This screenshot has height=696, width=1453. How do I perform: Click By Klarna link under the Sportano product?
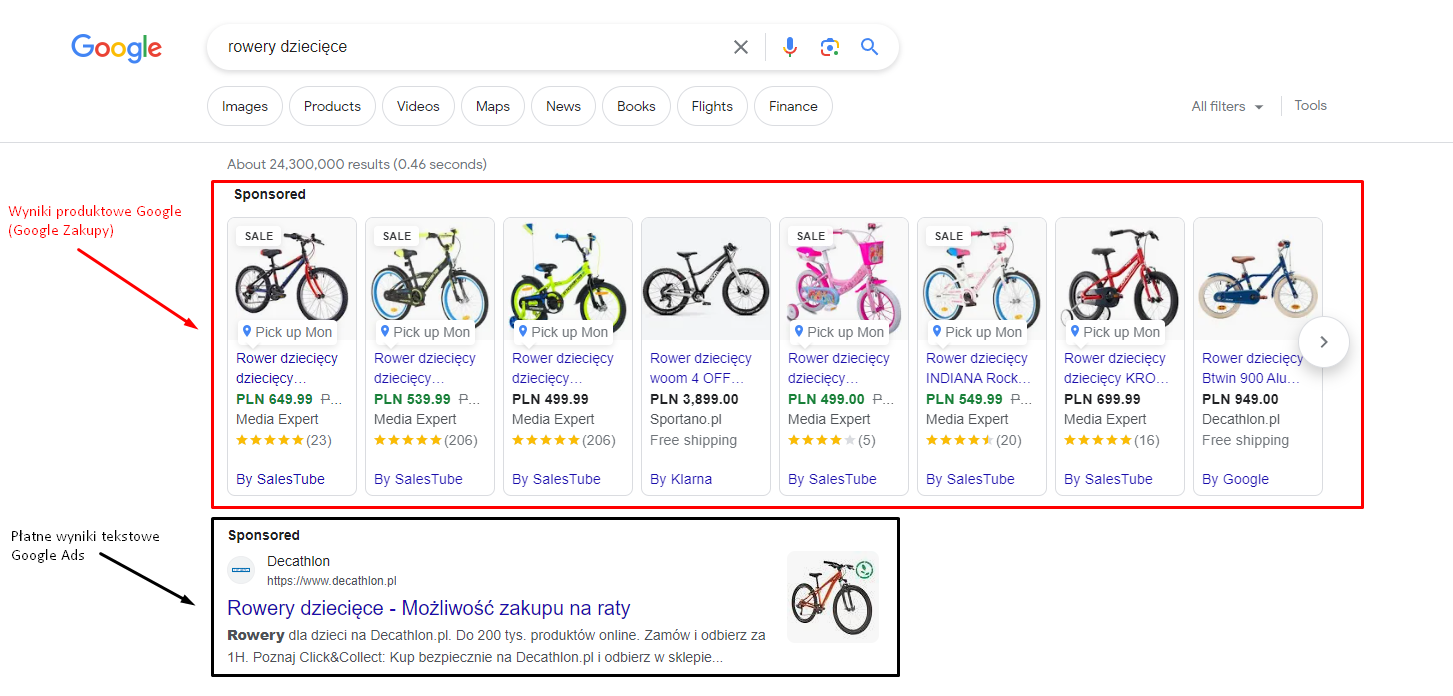click(681, 479)
